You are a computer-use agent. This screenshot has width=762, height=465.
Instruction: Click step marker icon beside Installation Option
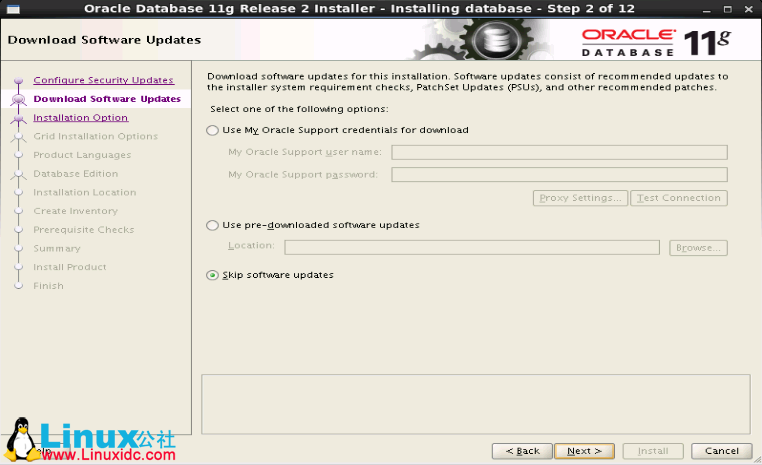click(18, 118)
